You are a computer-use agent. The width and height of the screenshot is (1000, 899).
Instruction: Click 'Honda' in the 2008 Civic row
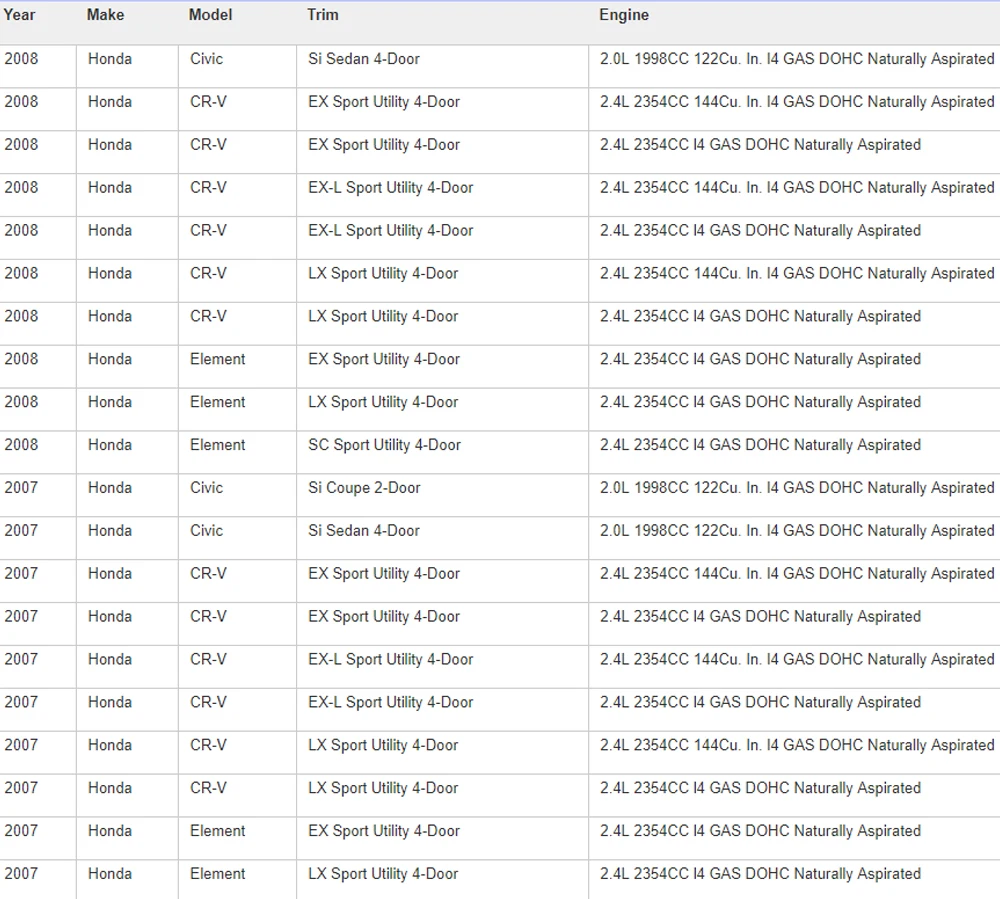[110, 59]
